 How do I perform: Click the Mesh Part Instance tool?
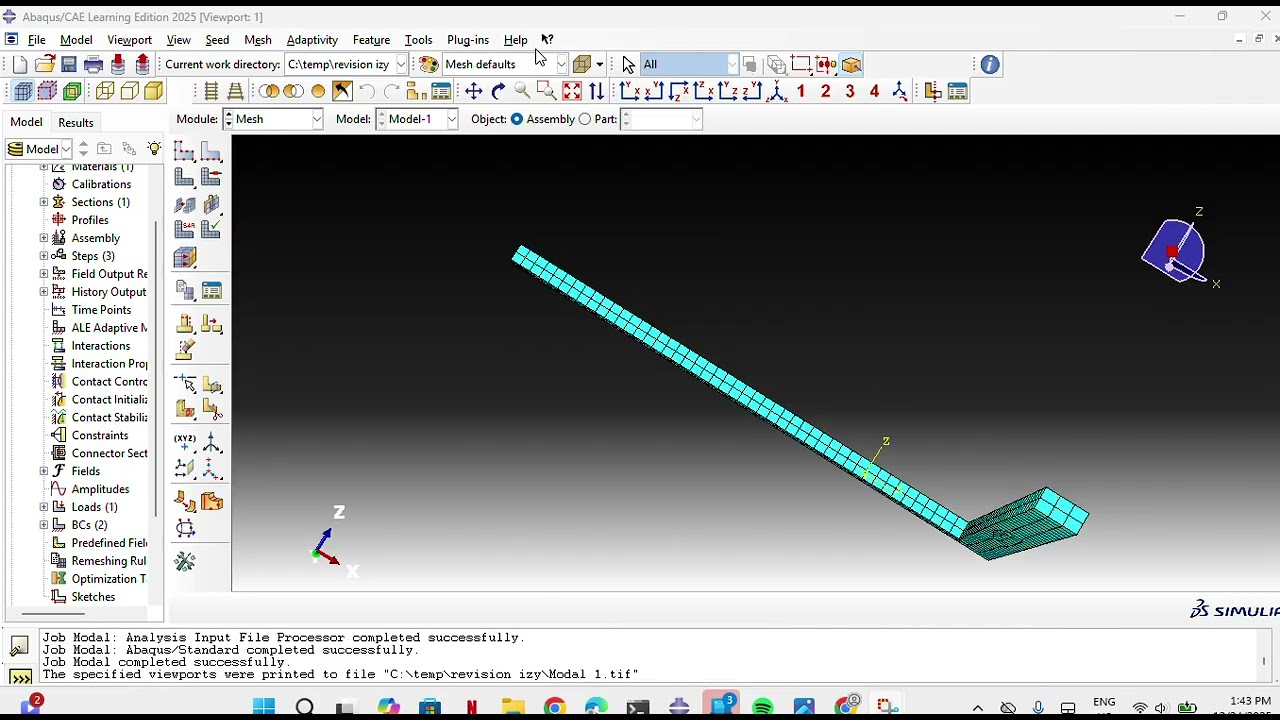pyautogui.click(x=185, y=177)
